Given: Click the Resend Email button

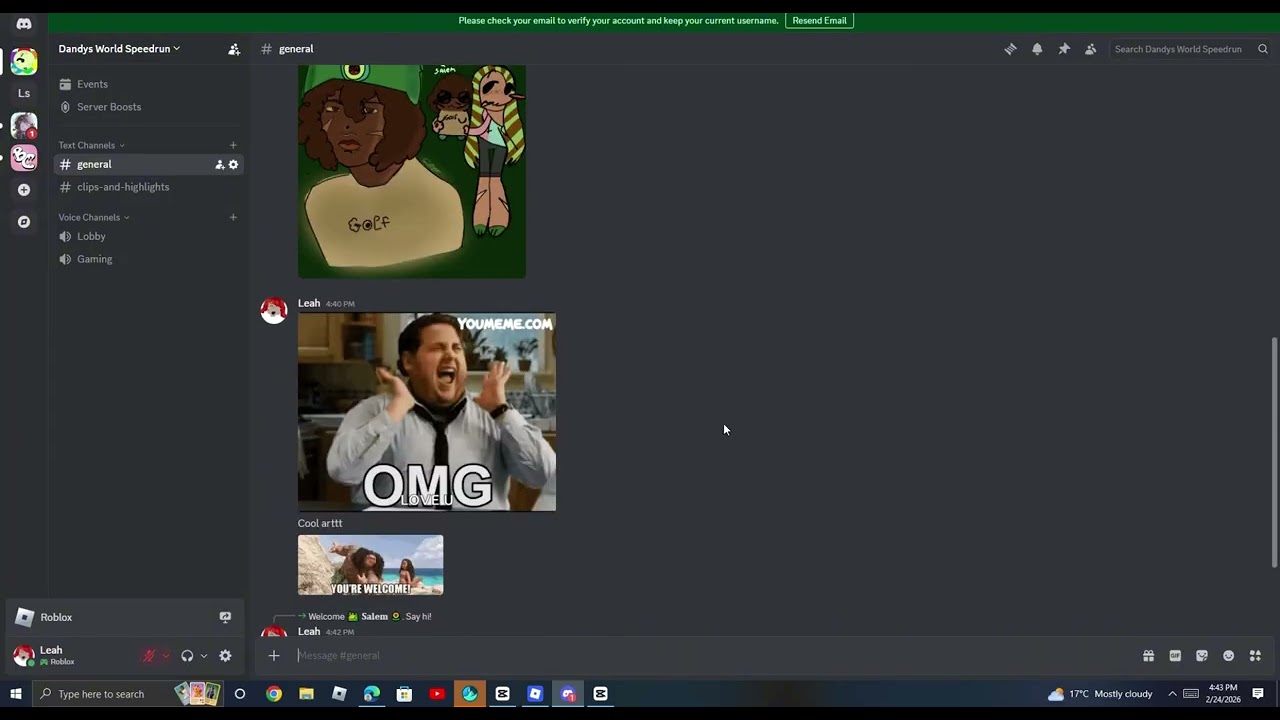Looking at the screenshot, I should pos(819,20).
